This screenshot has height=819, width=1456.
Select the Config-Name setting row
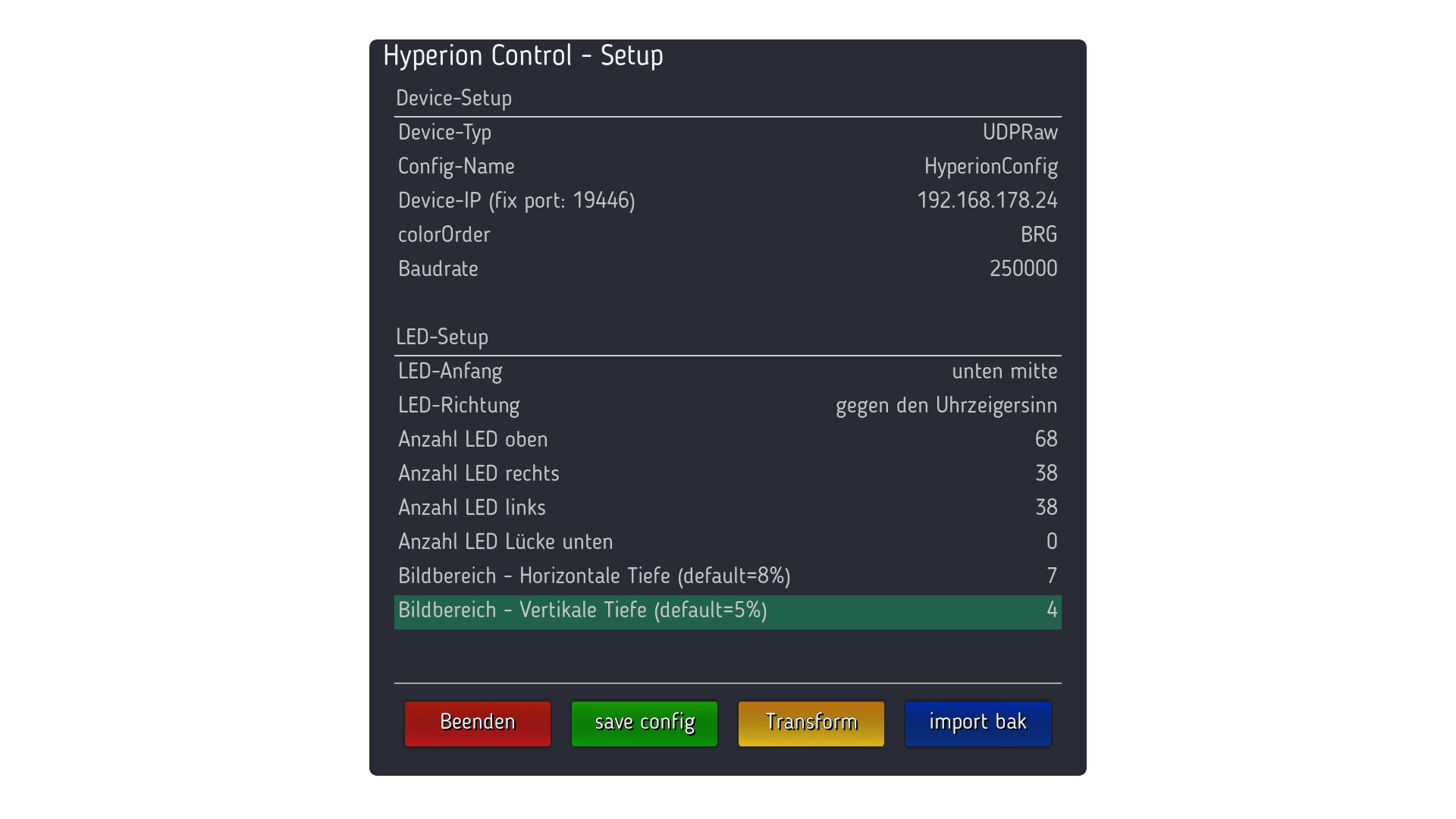[x=726, y=167]
